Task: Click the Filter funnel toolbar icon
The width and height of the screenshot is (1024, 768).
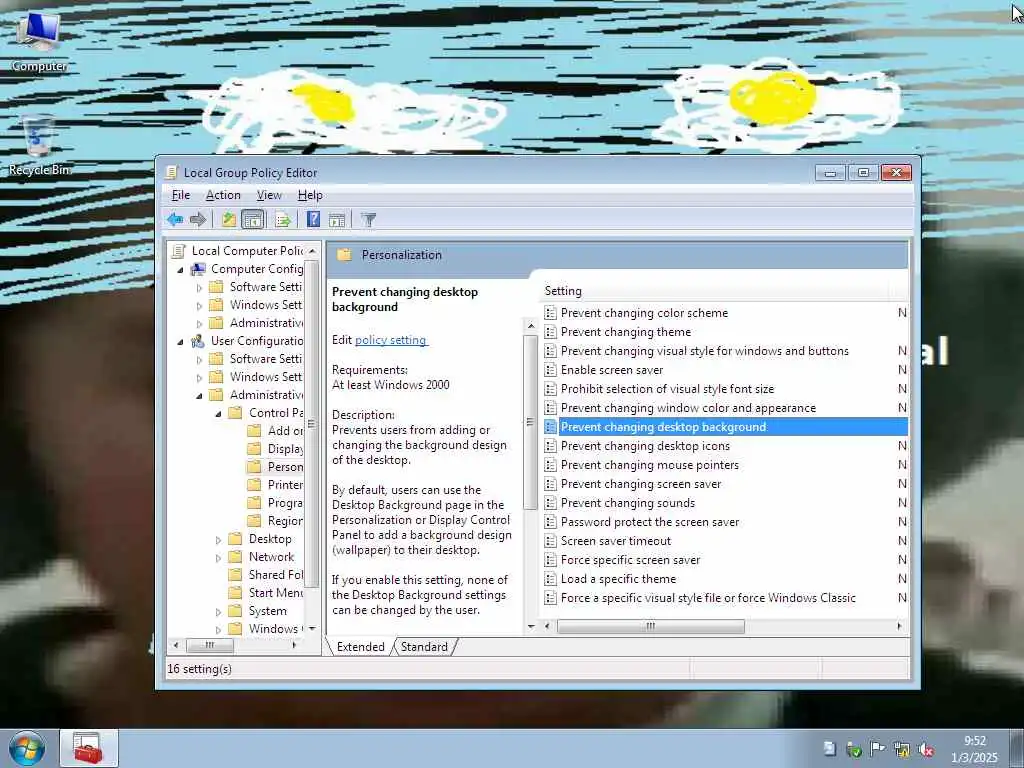Action: 368,219
